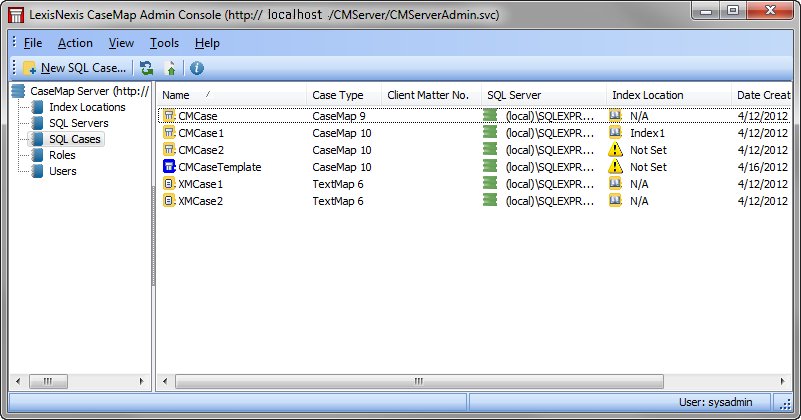Click the warning icon in CMCase2 row

click(x=616, y=149)
